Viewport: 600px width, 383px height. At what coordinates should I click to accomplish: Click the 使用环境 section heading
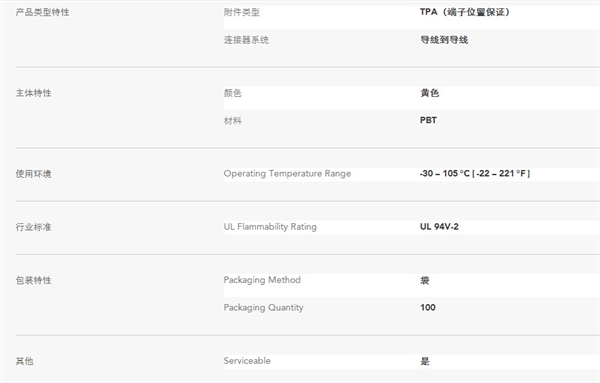(x=33, y=174)
